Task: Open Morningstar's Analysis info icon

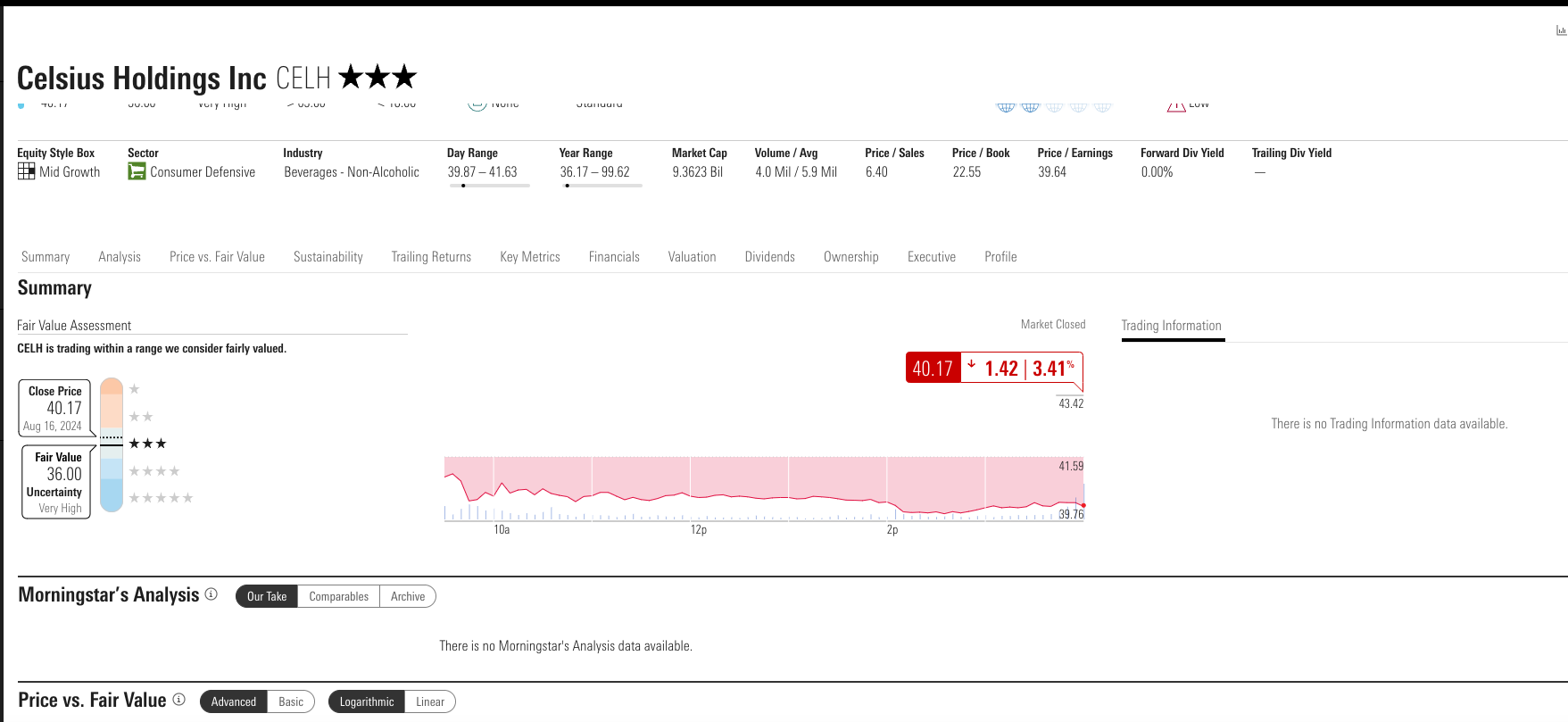Action: tap(212, 594)
